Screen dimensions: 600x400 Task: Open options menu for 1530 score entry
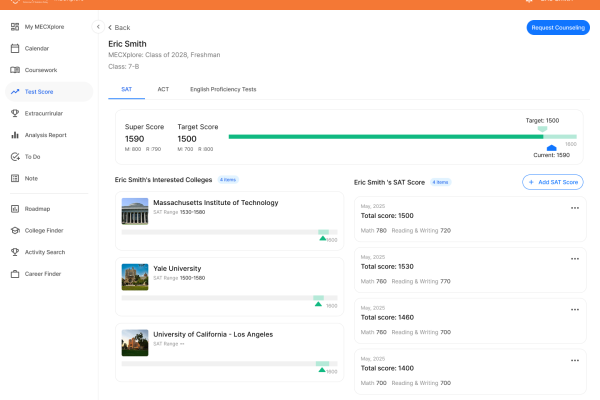coord(575,259)
